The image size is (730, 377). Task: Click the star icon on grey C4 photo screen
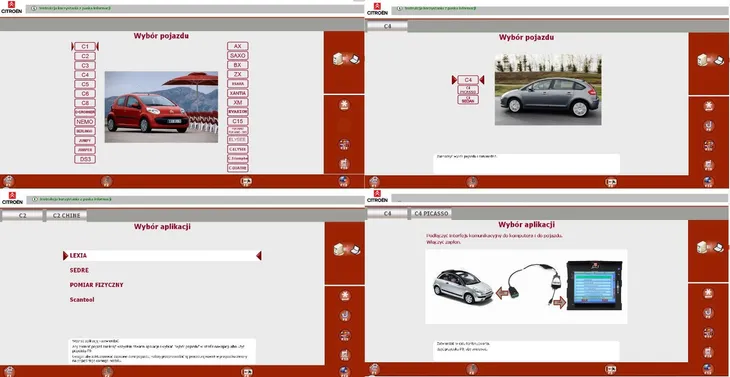tap(709, 106)
